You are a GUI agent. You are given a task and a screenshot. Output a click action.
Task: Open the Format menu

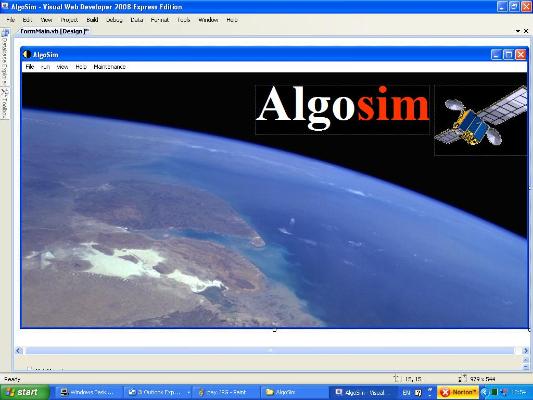(x=160, y=20)
